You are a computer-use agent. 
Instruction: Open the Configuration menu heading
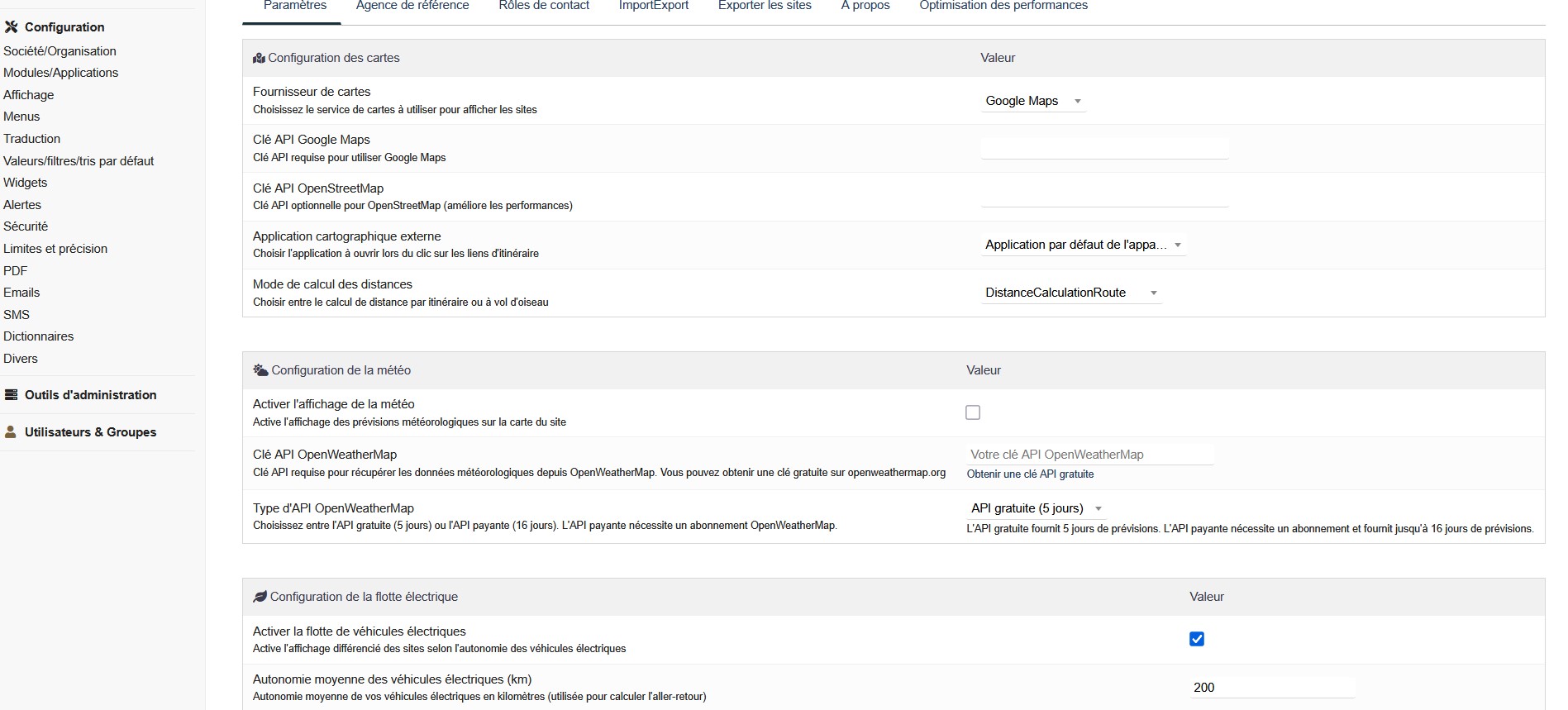pyautogui.click(x=64, y=27)
